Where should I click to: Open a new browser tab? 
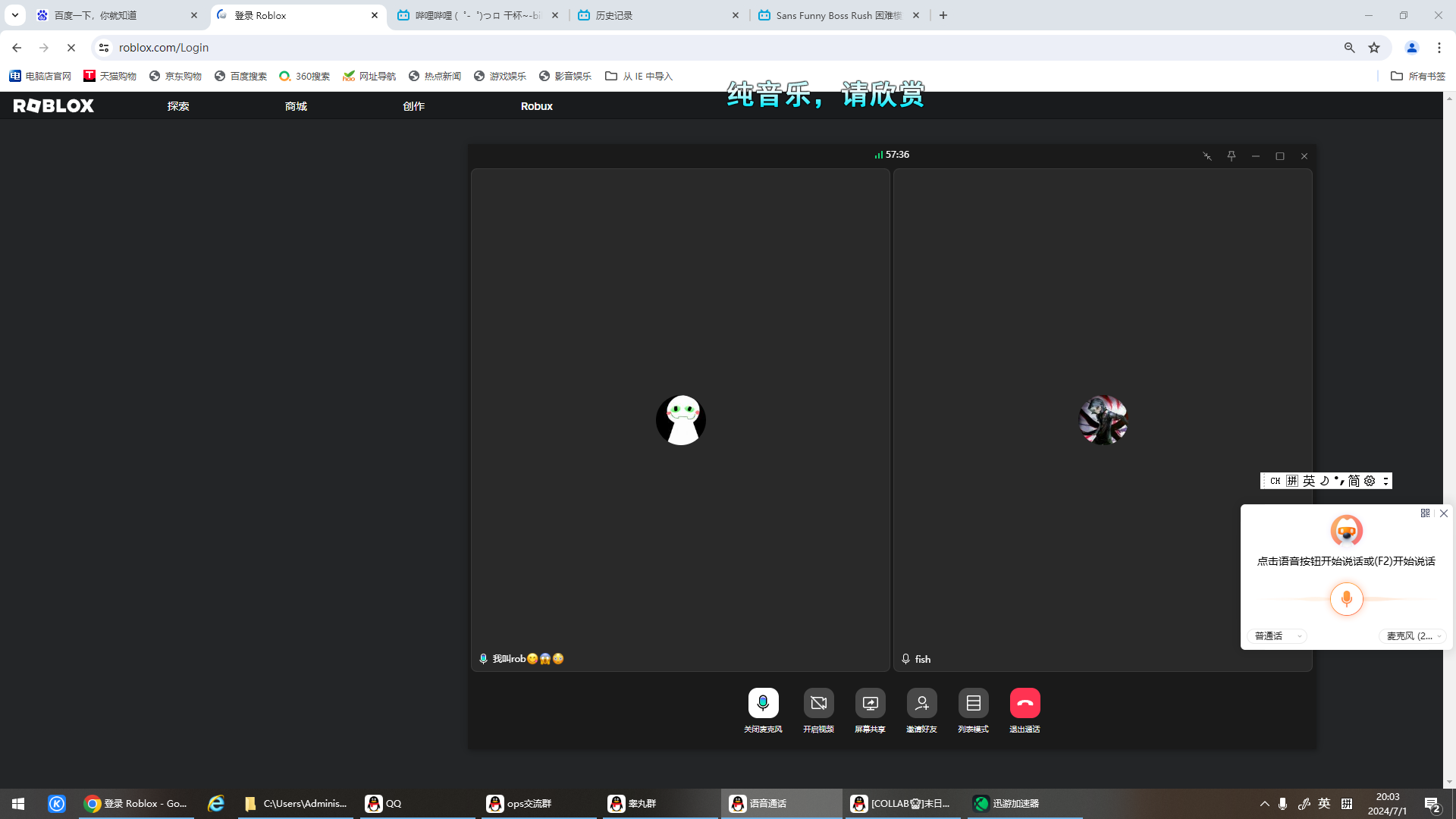943,15
